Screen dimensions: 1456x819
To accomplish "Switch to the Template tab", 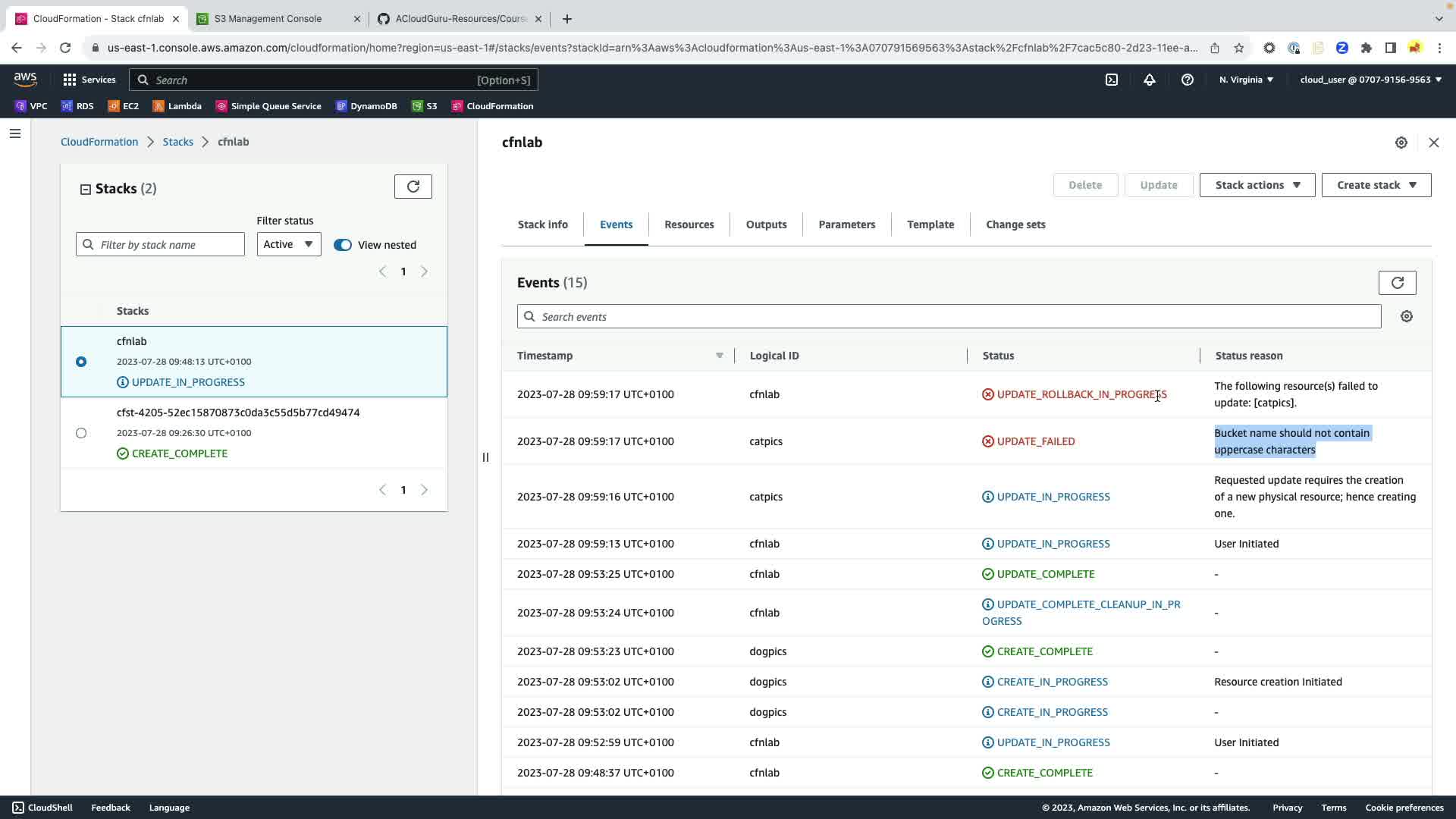I will (930, 224).
